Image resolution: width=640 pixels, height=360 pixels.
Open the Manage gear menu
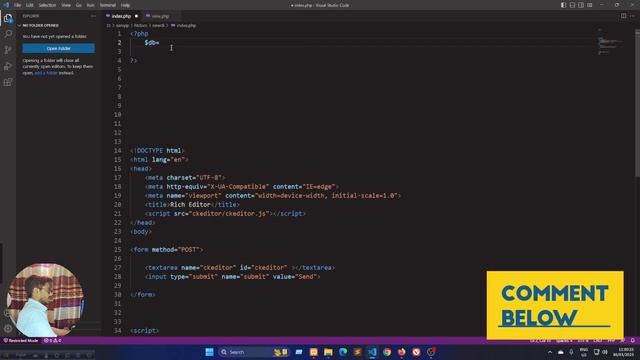pos(8,328)
